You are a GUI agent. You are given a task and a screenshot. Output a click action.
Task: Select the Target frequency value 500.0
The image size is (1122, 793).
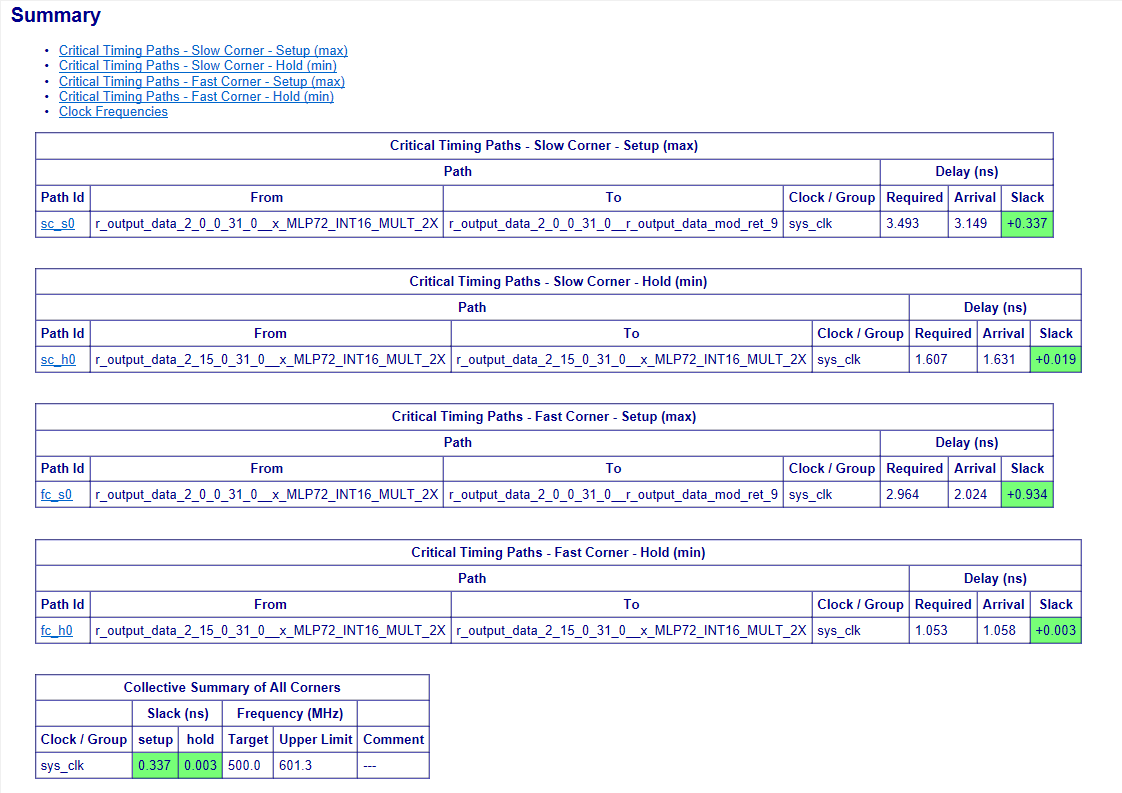(244, 766)
